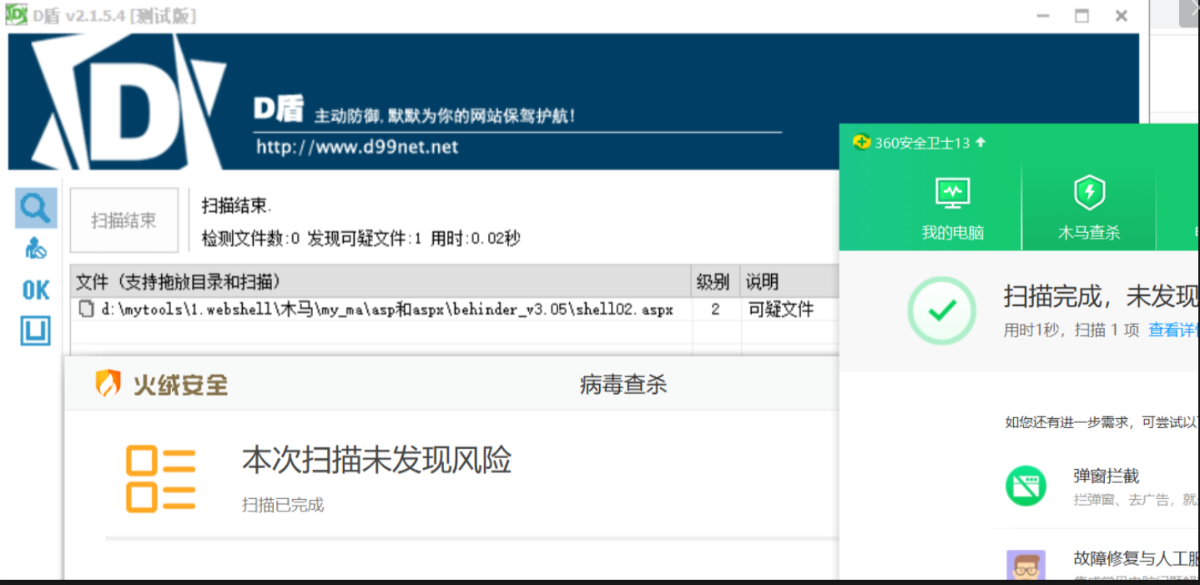This screenshot has width=1200, height=585.
Task: Click the 火绒安全 flame logo
Action: pyautogui.click(x=108, y=382)
